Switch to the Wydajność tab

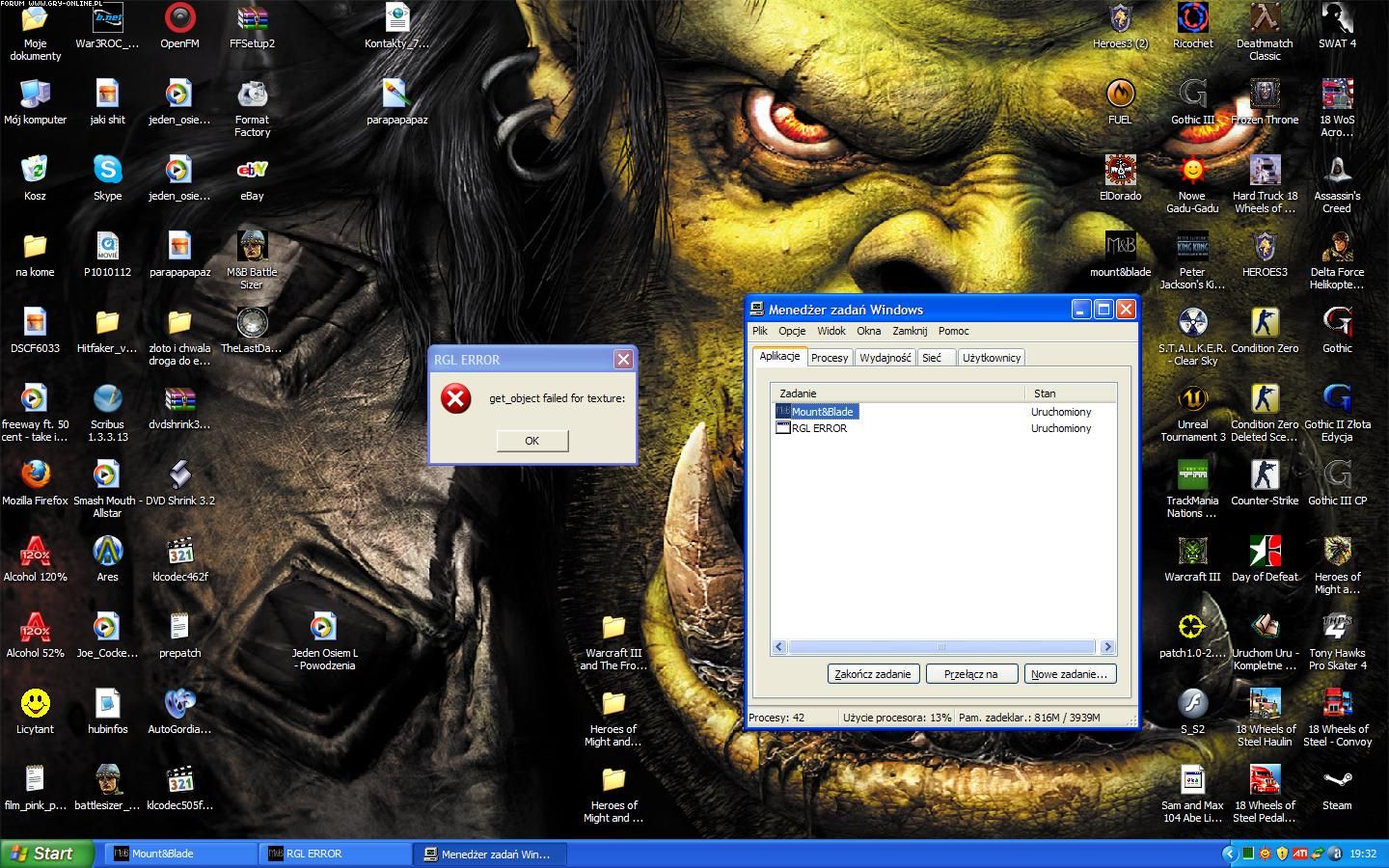pos(885,358)
